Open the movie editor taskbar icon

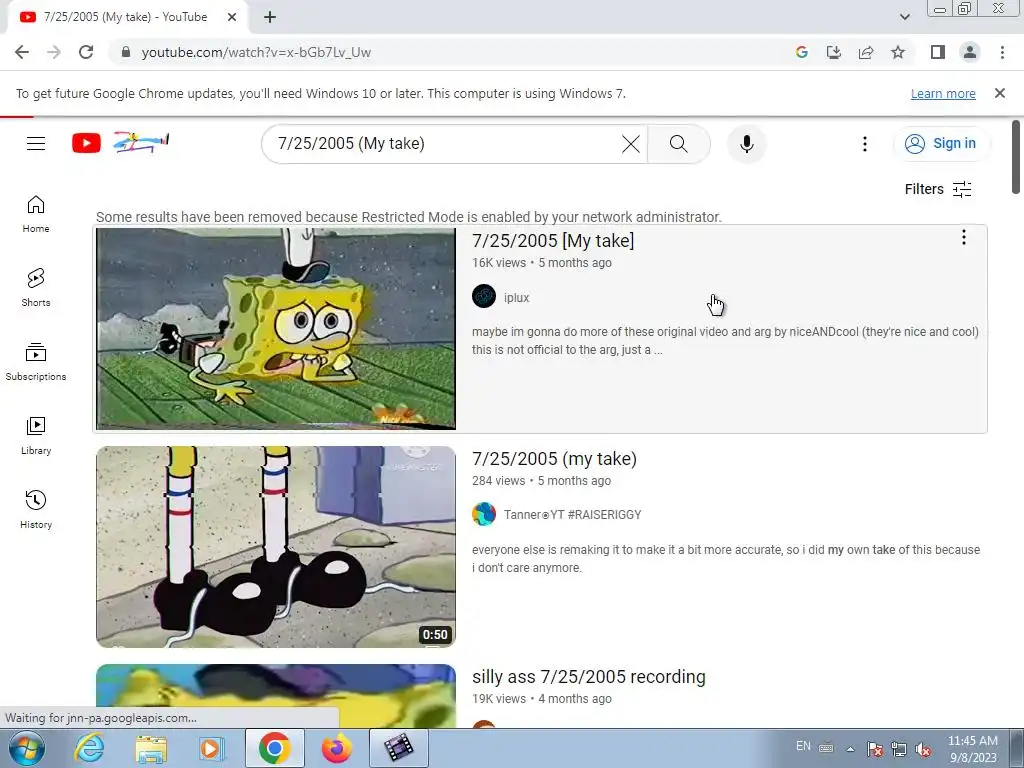click(399, 748)
